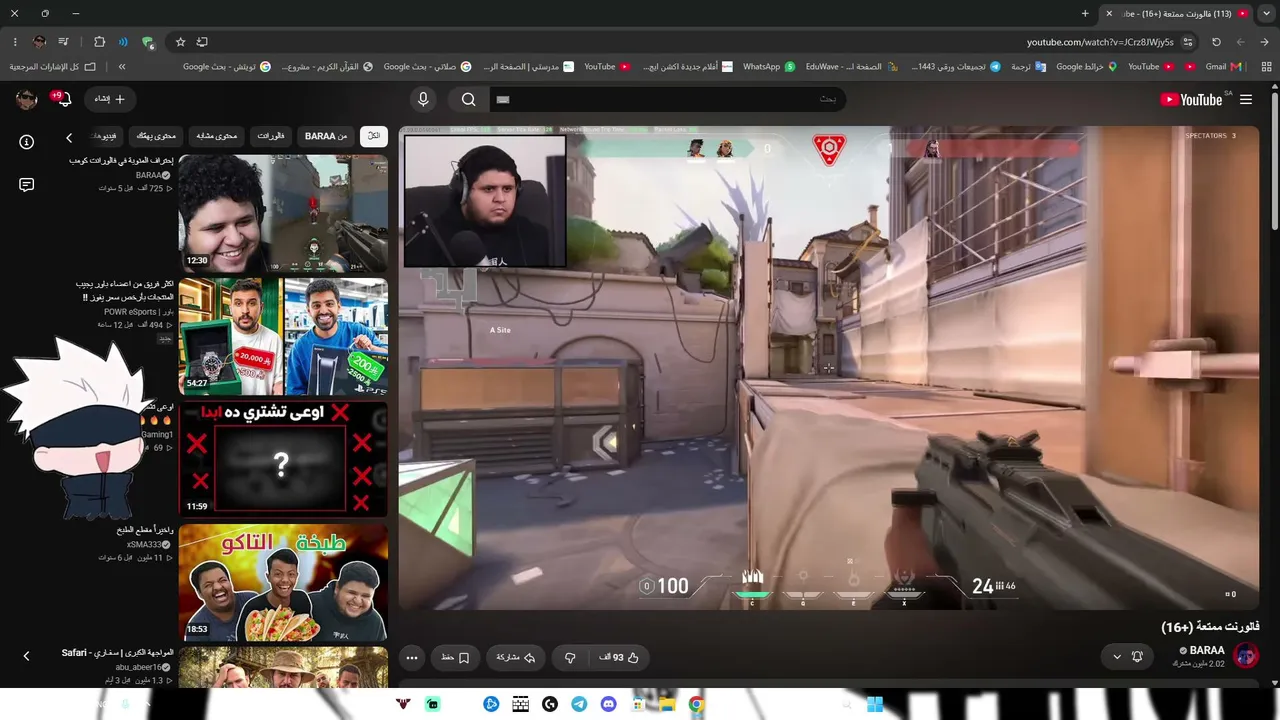This screenshot has height=720, width=1280.
Task: Click the address bar URL
Action: coord(1100,42)
